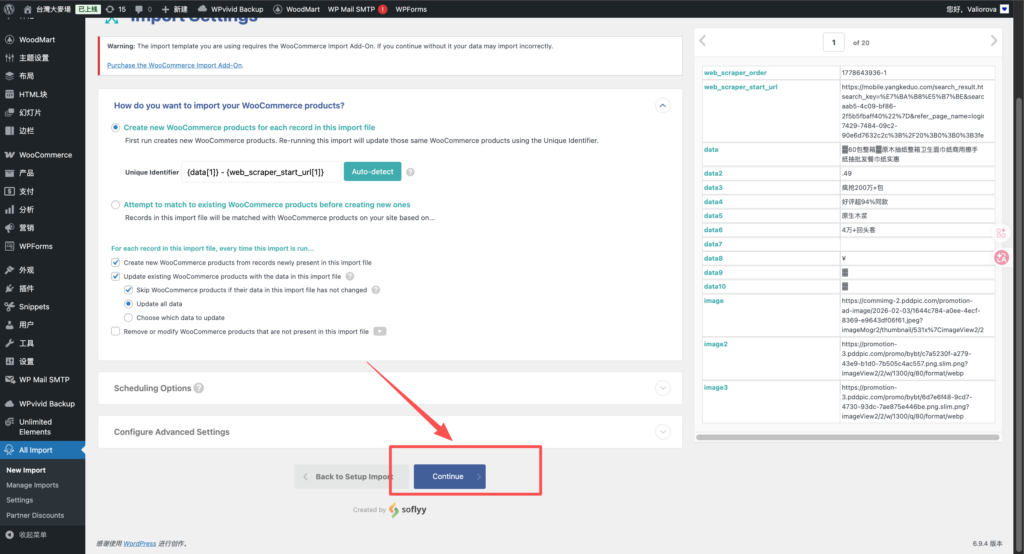
Task: Click help icon beside Auto-detect button
Action: [x=410, y=172]
